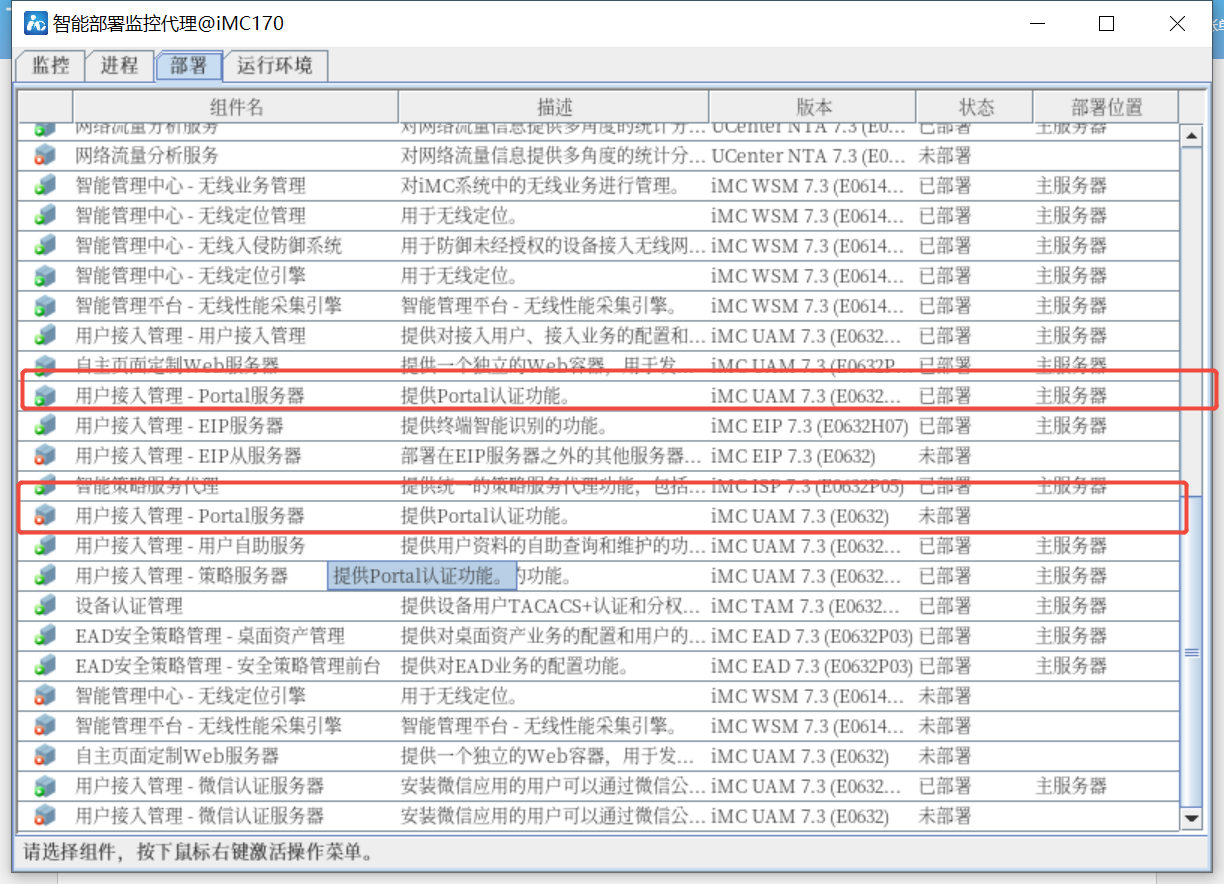The width and height of the screenshot is (1224, 884).
Task: Click the icon beside 智能管理中心 - 无线定位管理
Action: tap(45, 216)
